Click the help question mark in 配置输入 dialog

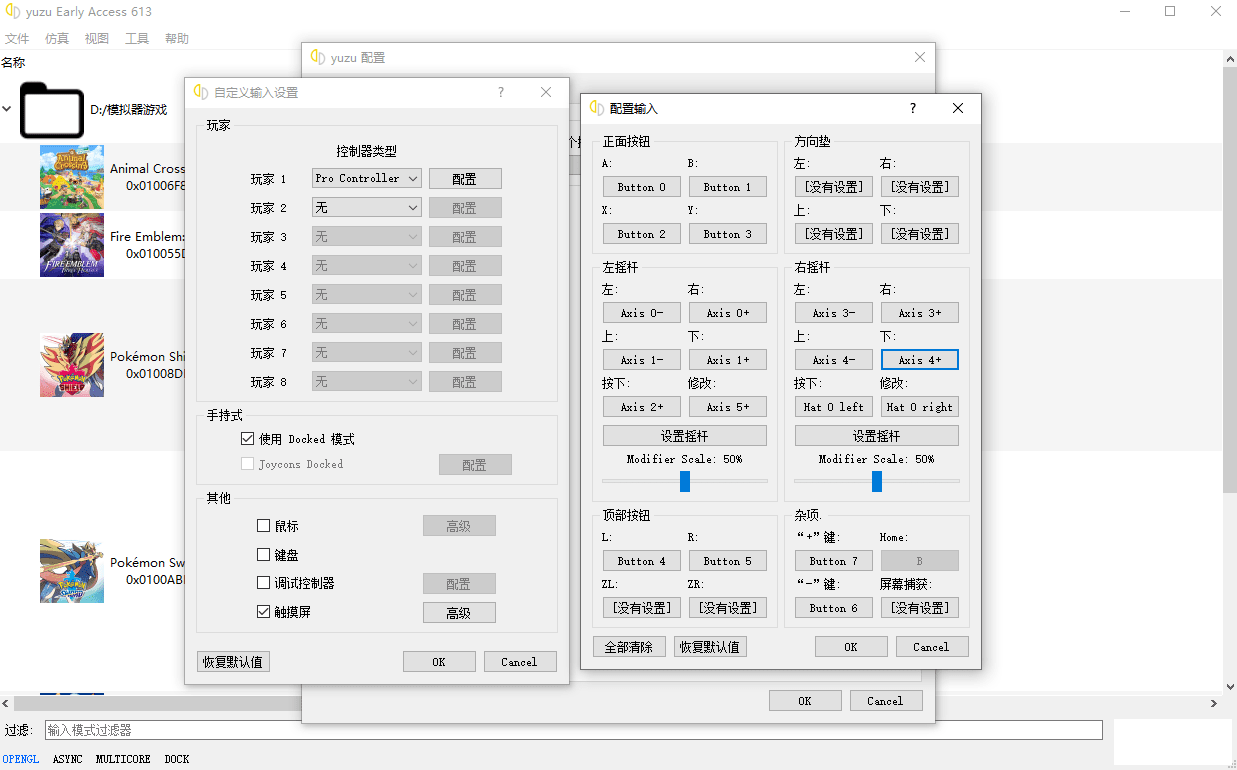[x=913, y=108]
